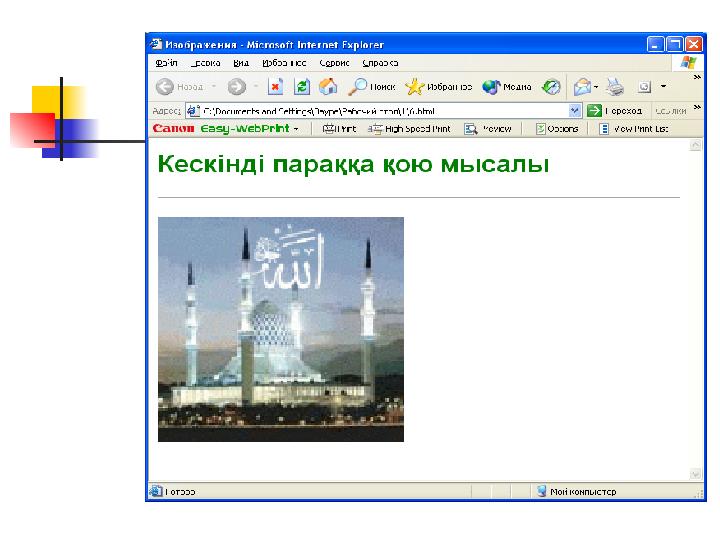The height and width of the screenshot is (540, 720).
Task: Open Favorites (Избранное) star icon
Action: coord(439,86)
